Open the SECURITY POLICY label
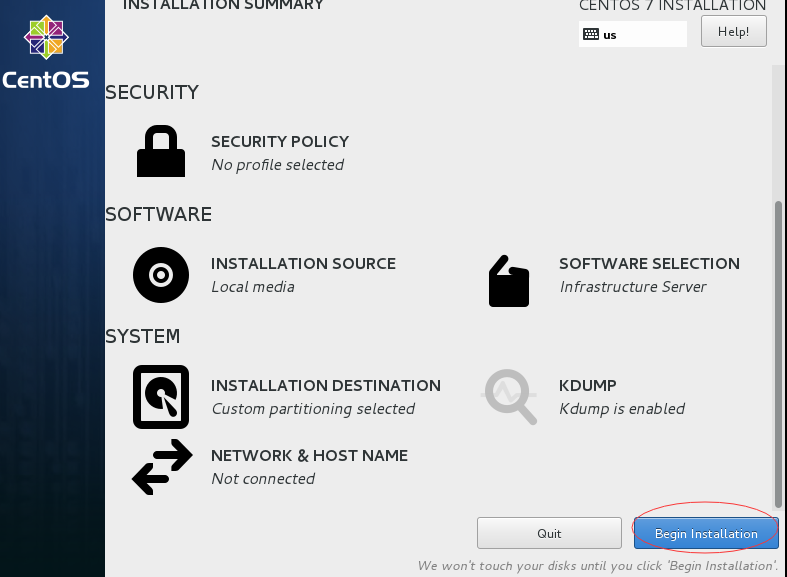 coord(280,141)
